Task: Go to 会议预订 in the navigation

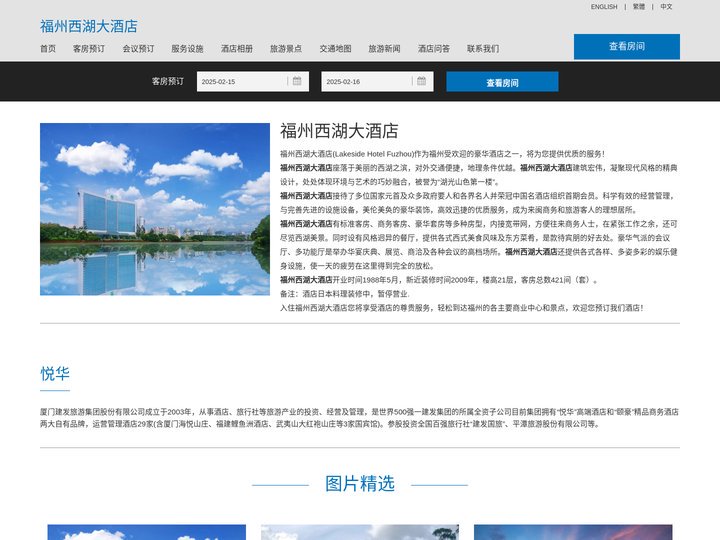Action: tap(138, 49)
